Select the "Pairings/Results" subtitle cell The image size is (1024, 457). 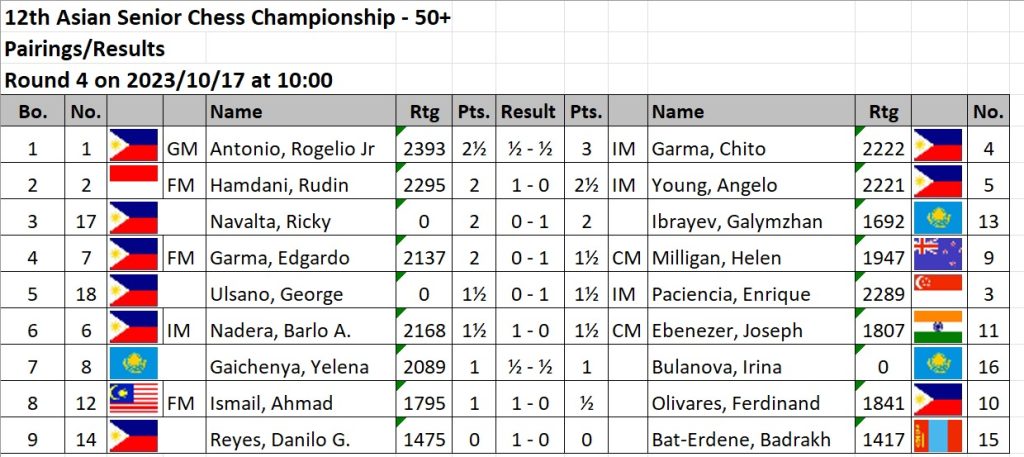point(85,49)
